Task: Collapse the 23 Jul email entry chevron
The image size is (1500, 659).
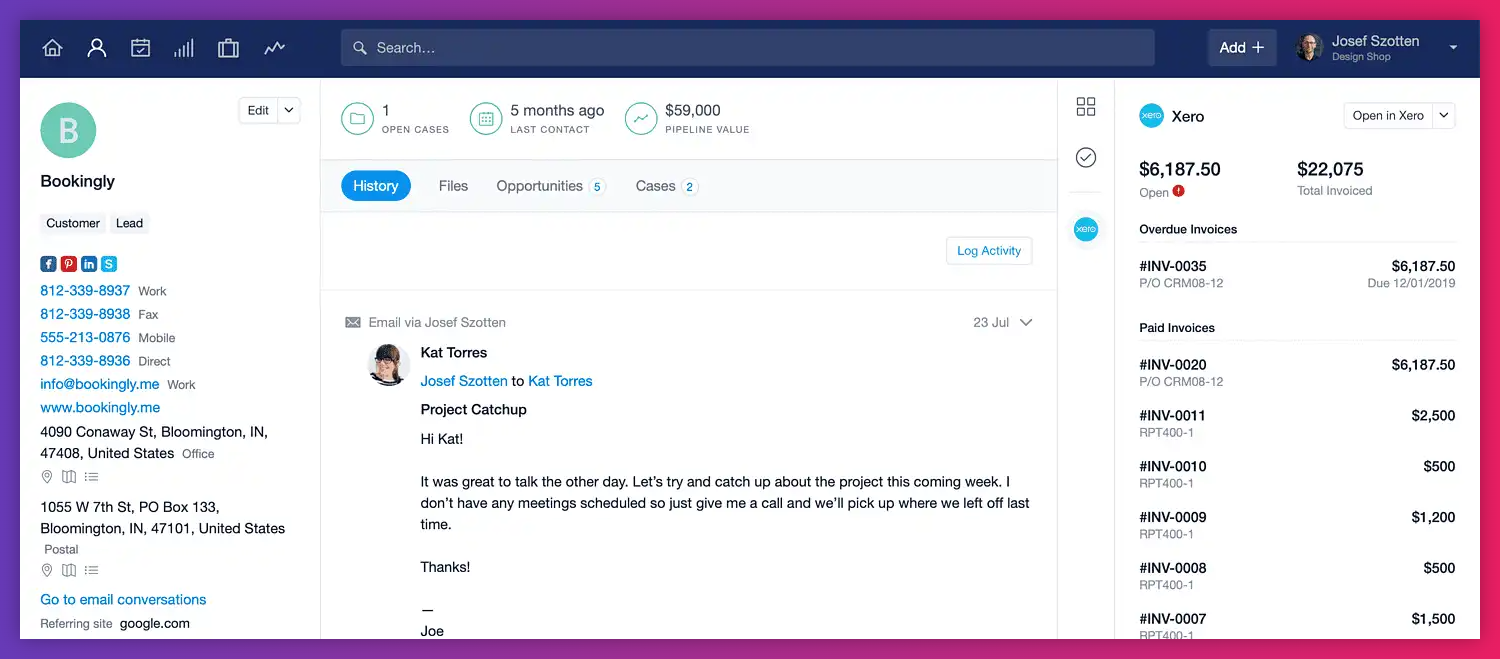Action: (x=1026, y=322)
